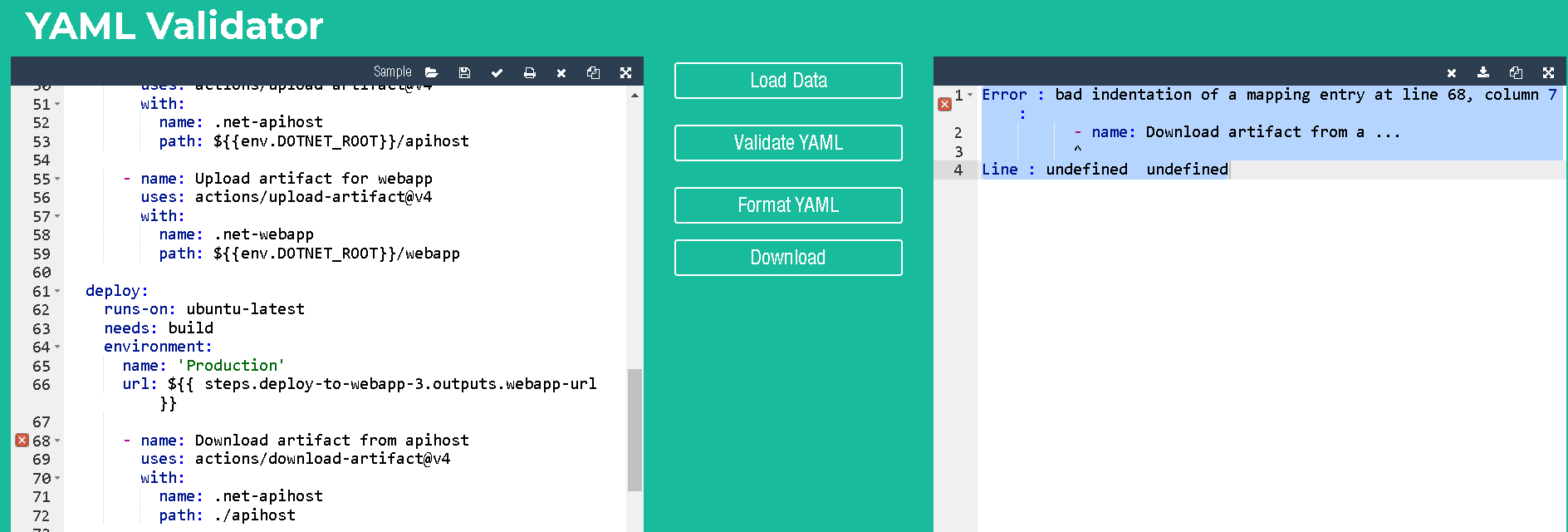Click the Format YAML button
Screen dimensions: 1568x532
click(x=787, y=205)
